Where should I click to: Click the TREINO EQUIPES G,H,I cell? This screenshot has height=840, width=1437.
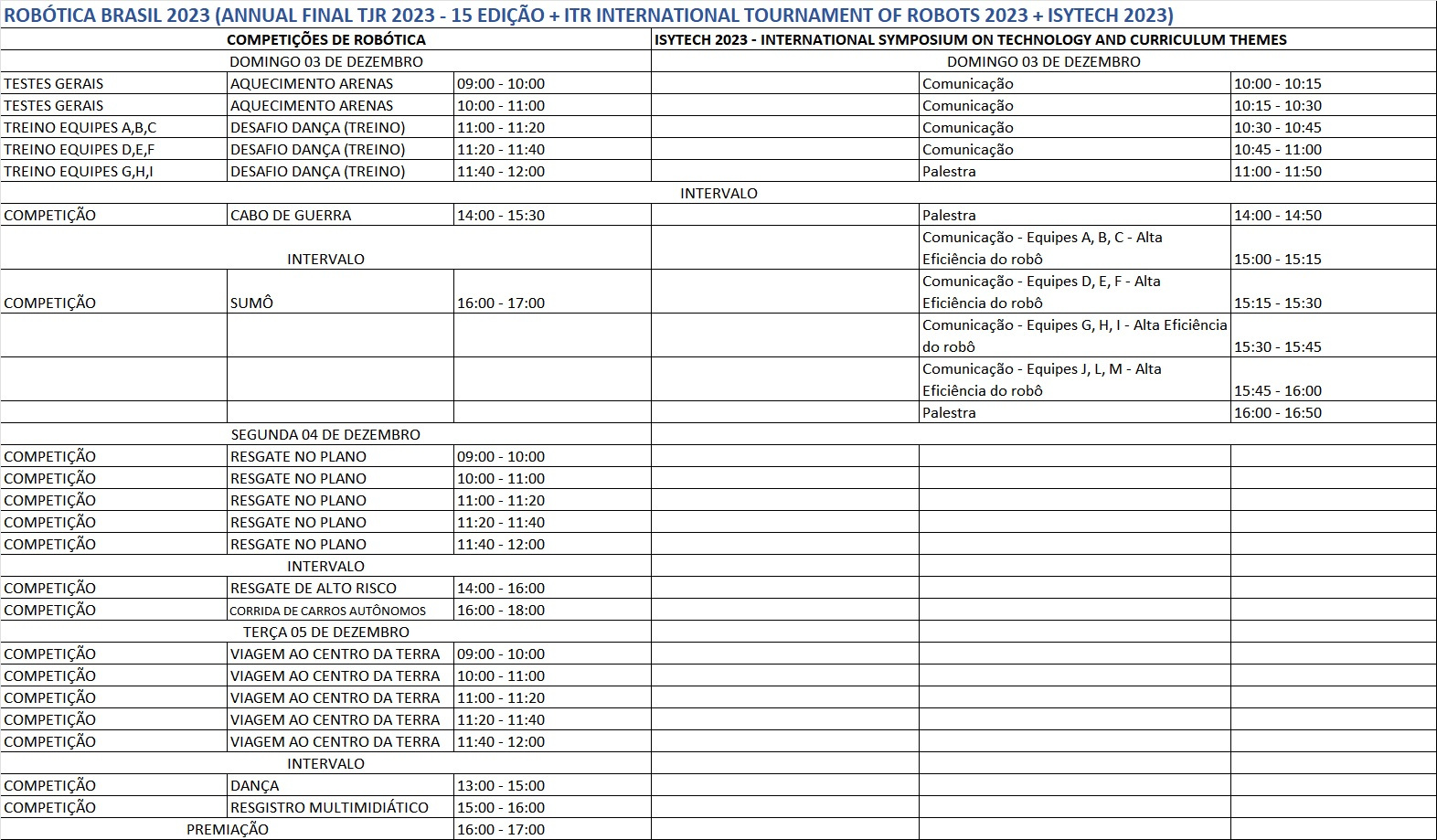(79, 172)
